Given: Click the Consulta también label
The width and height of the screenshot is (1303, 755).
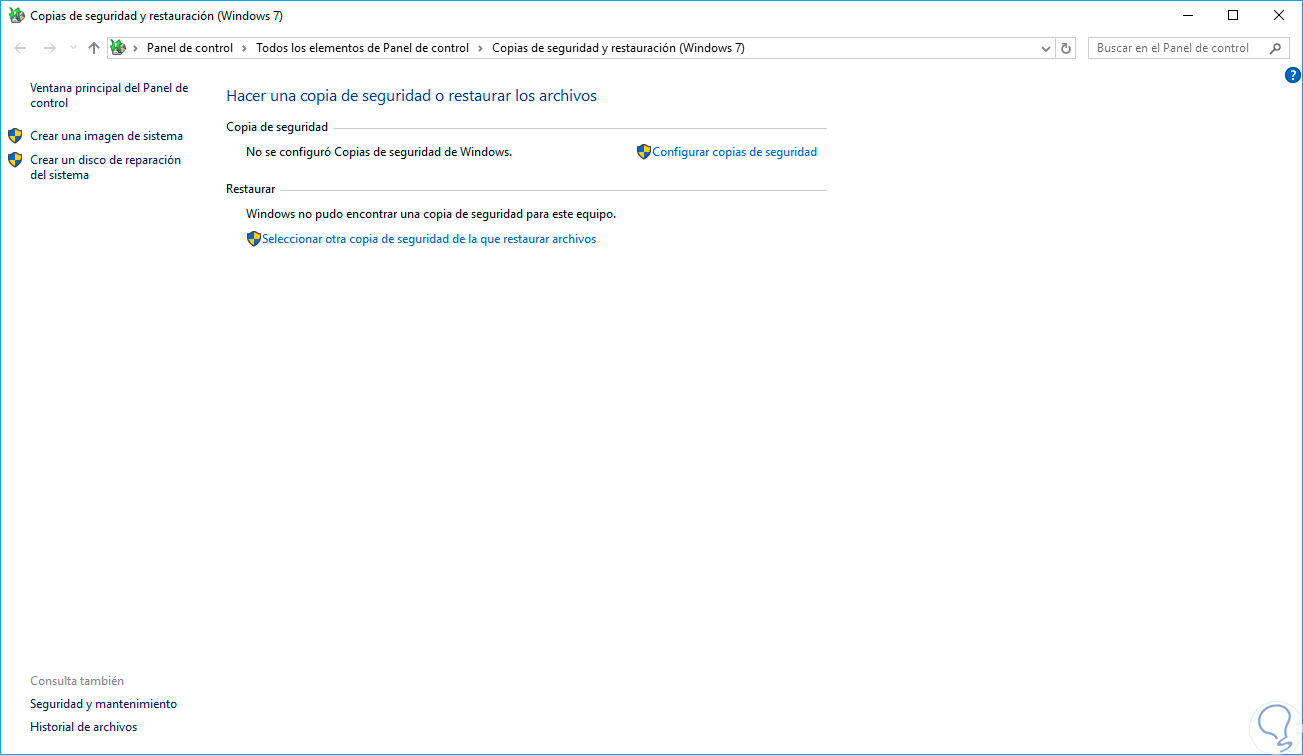Looking at the screenshot, I should [77, 681].
